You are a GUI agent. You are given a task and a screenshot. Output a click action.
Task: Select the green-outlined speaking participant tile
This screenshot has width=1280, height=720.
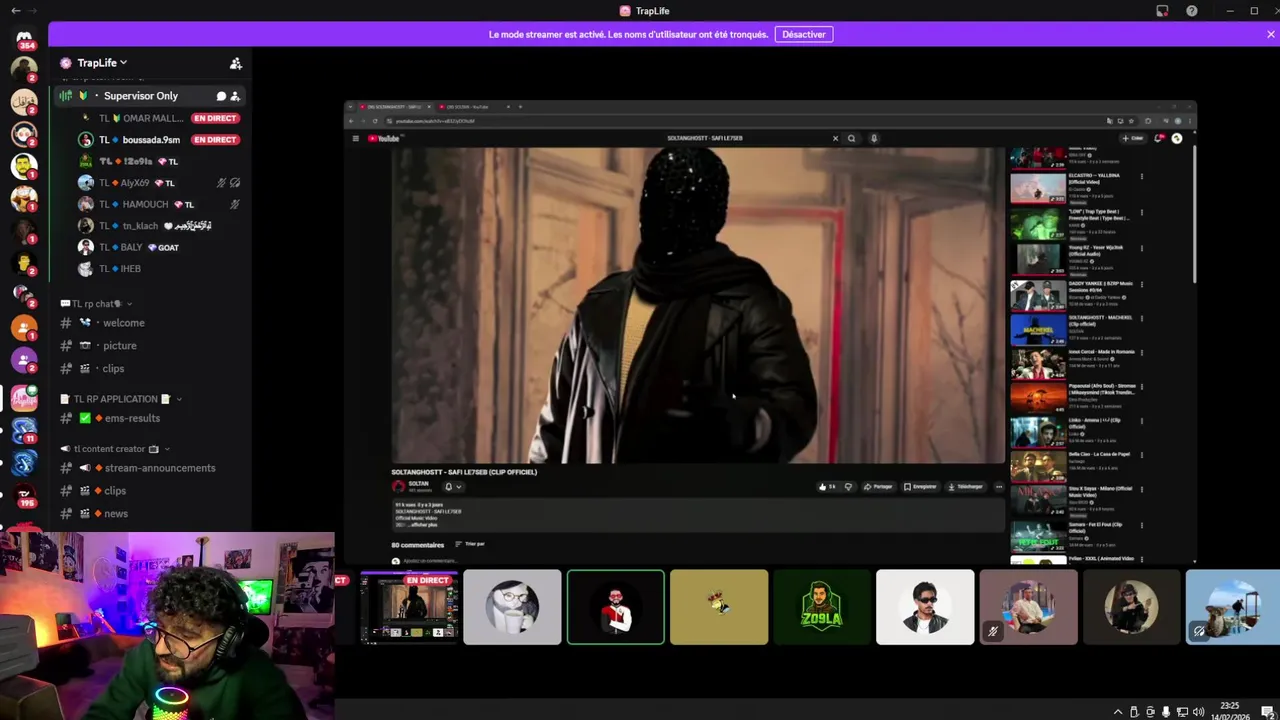pyautogui.click(x=616, y=607)
